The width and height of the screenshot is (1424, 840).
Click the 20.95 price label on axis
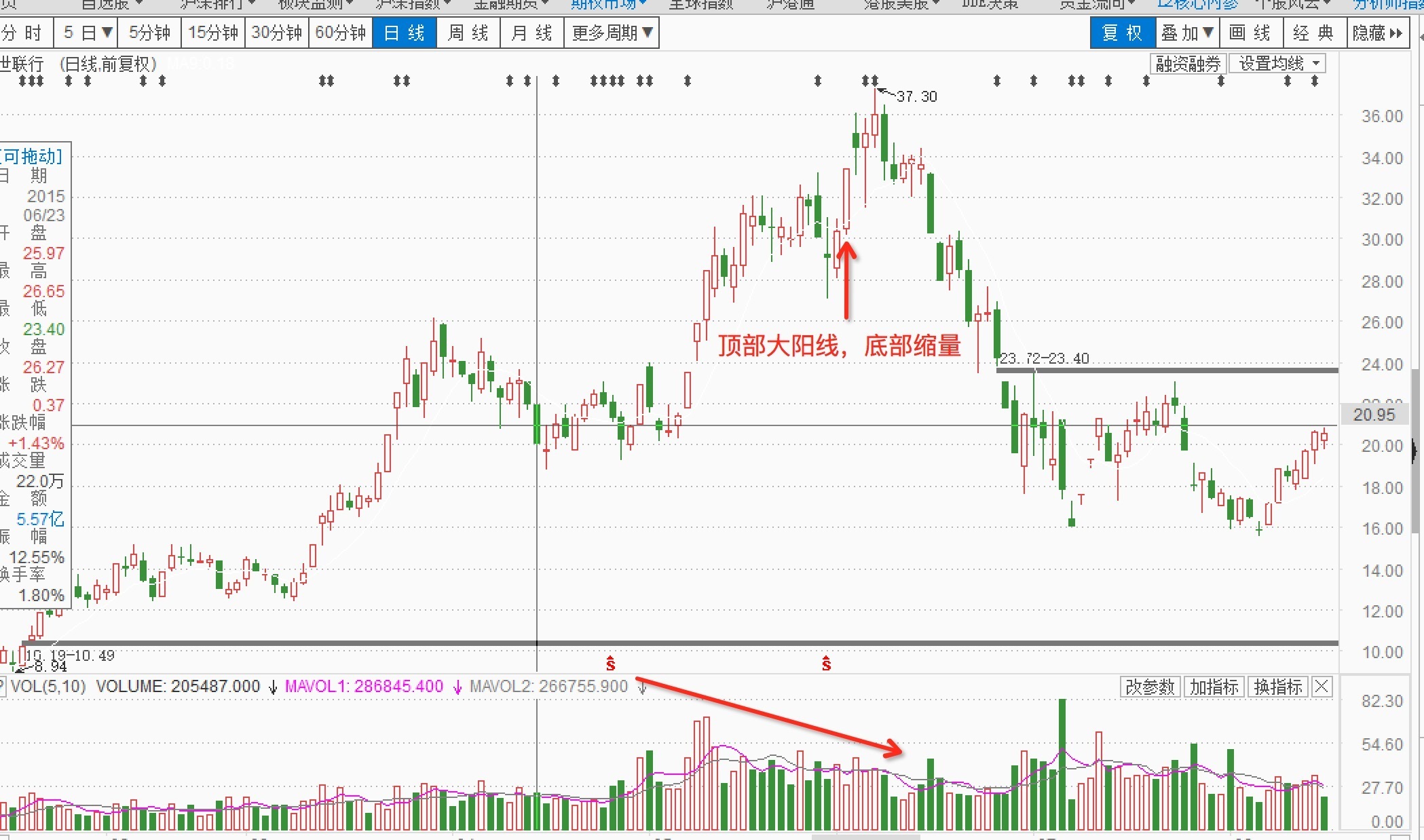click(x=1373, y=415)
